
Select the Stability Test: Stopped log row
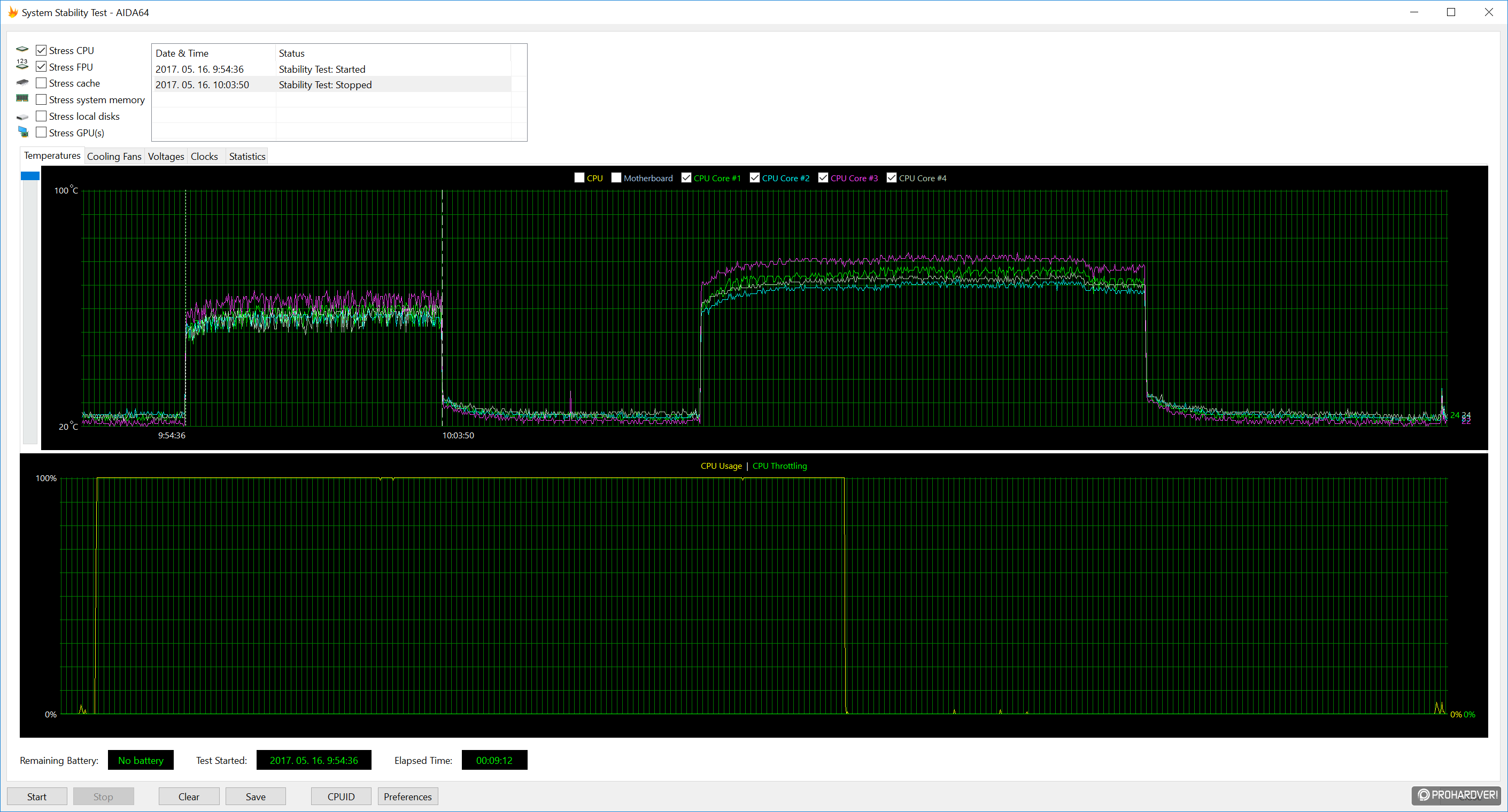point(332,85)
